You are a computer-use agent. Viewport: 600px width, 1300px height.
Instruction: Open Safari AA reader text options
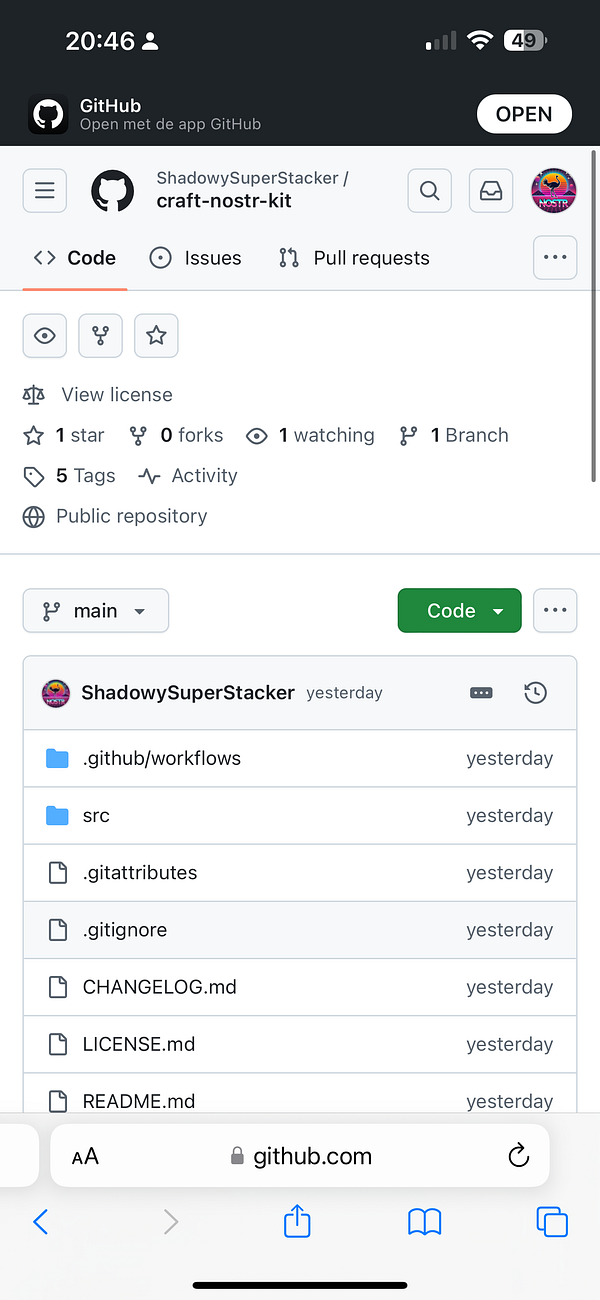[x=85, y=1157]
